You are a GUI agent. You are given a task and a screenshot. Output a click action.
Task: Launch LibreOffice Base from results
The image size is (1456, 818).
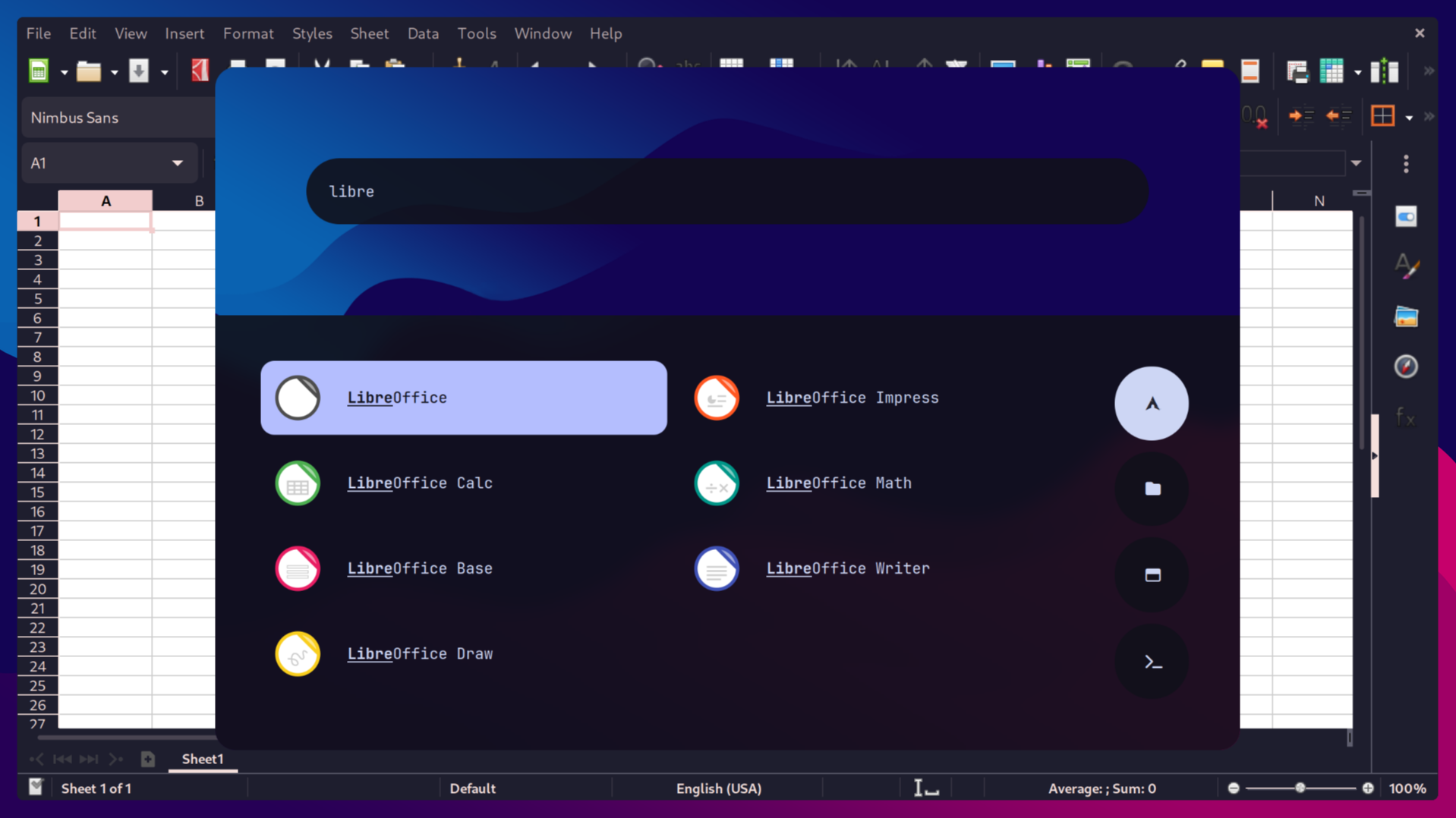[464, 568]
